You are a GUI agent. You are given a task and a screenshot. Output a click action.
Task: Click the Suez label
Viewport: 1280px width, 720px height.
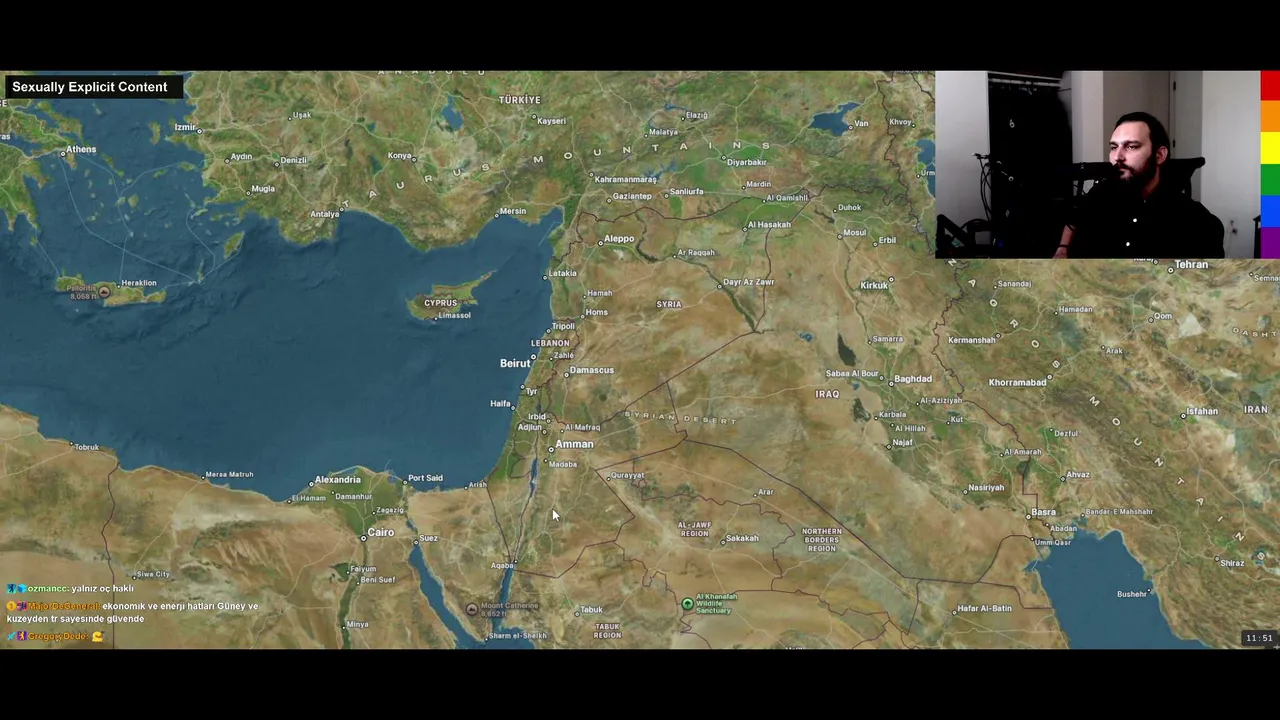pyautogui.click(x=429, y=538)
